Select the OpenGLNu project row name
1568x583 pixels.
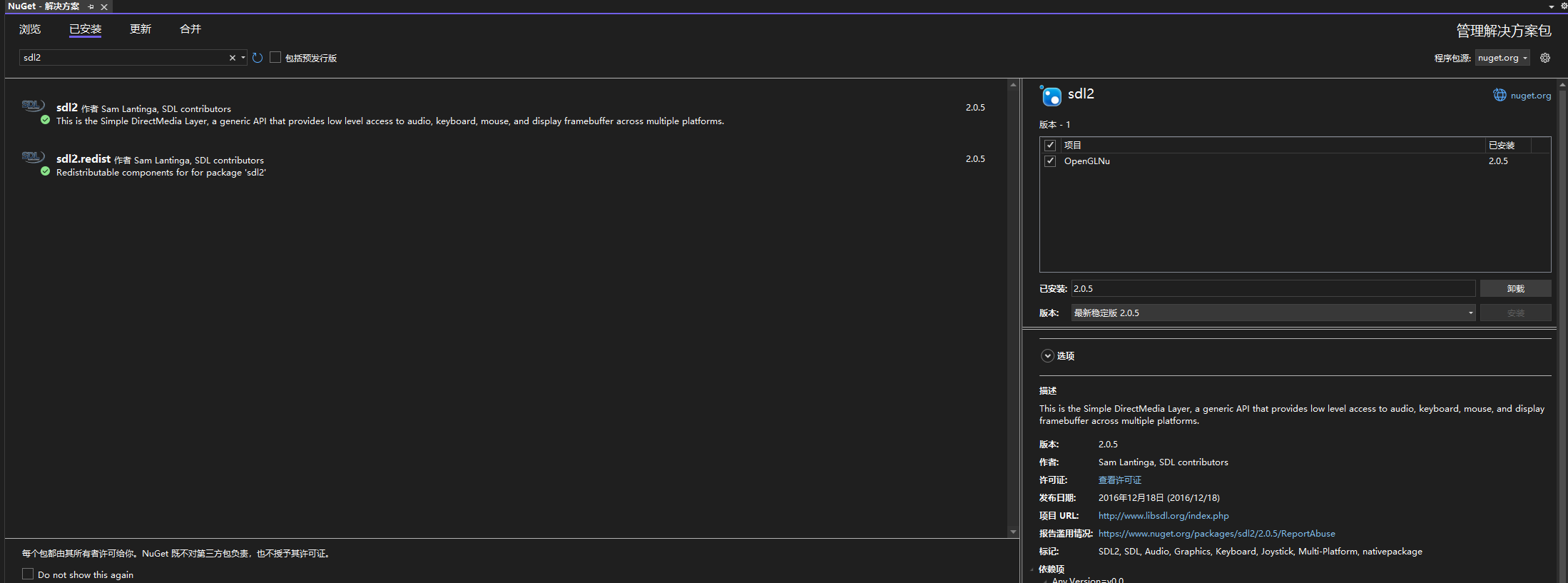pos(1086,161)
